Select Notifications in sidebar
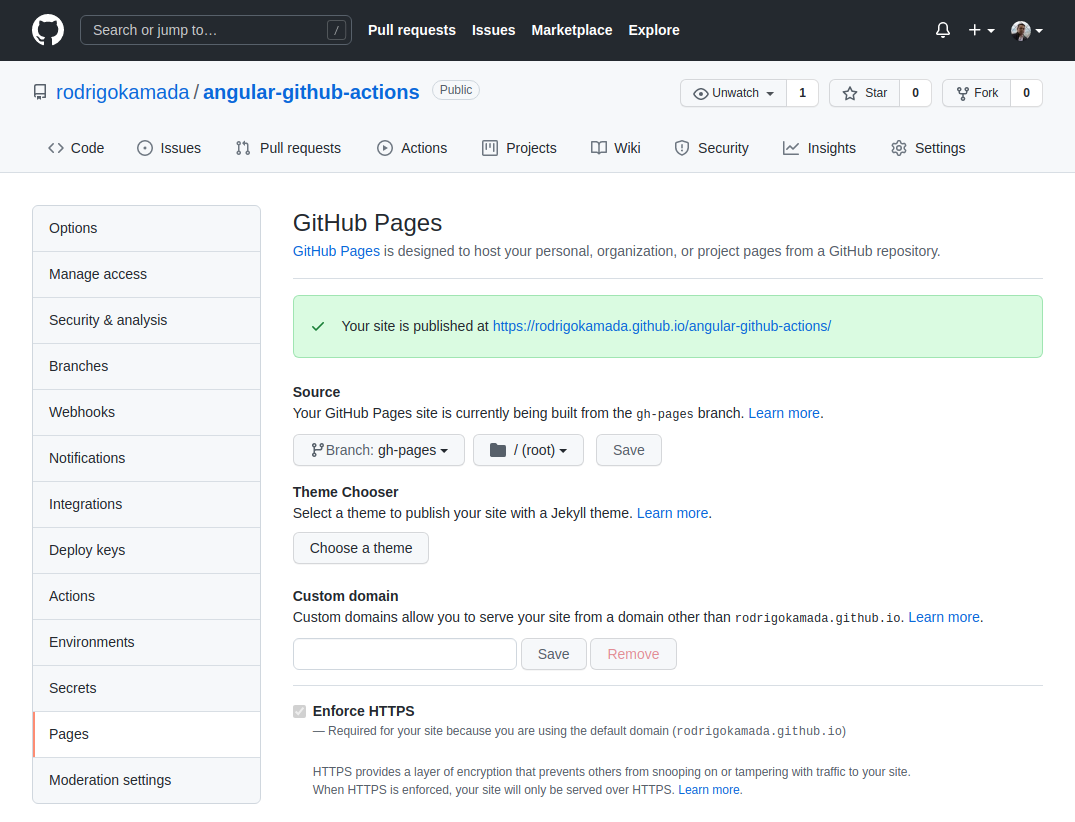 click(x=147, y=458)
